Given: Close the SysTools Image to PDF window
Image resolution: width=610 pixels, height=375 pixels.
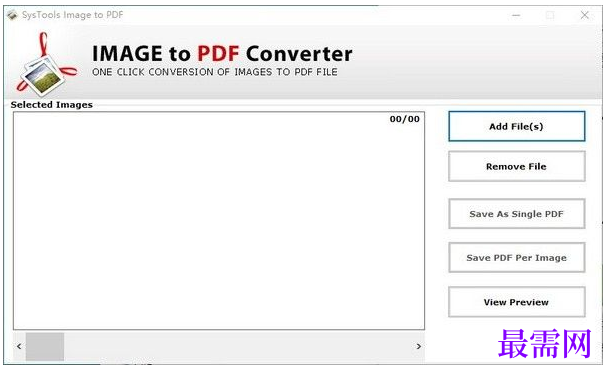Looking at the screenshot, I should coord(584,15).
